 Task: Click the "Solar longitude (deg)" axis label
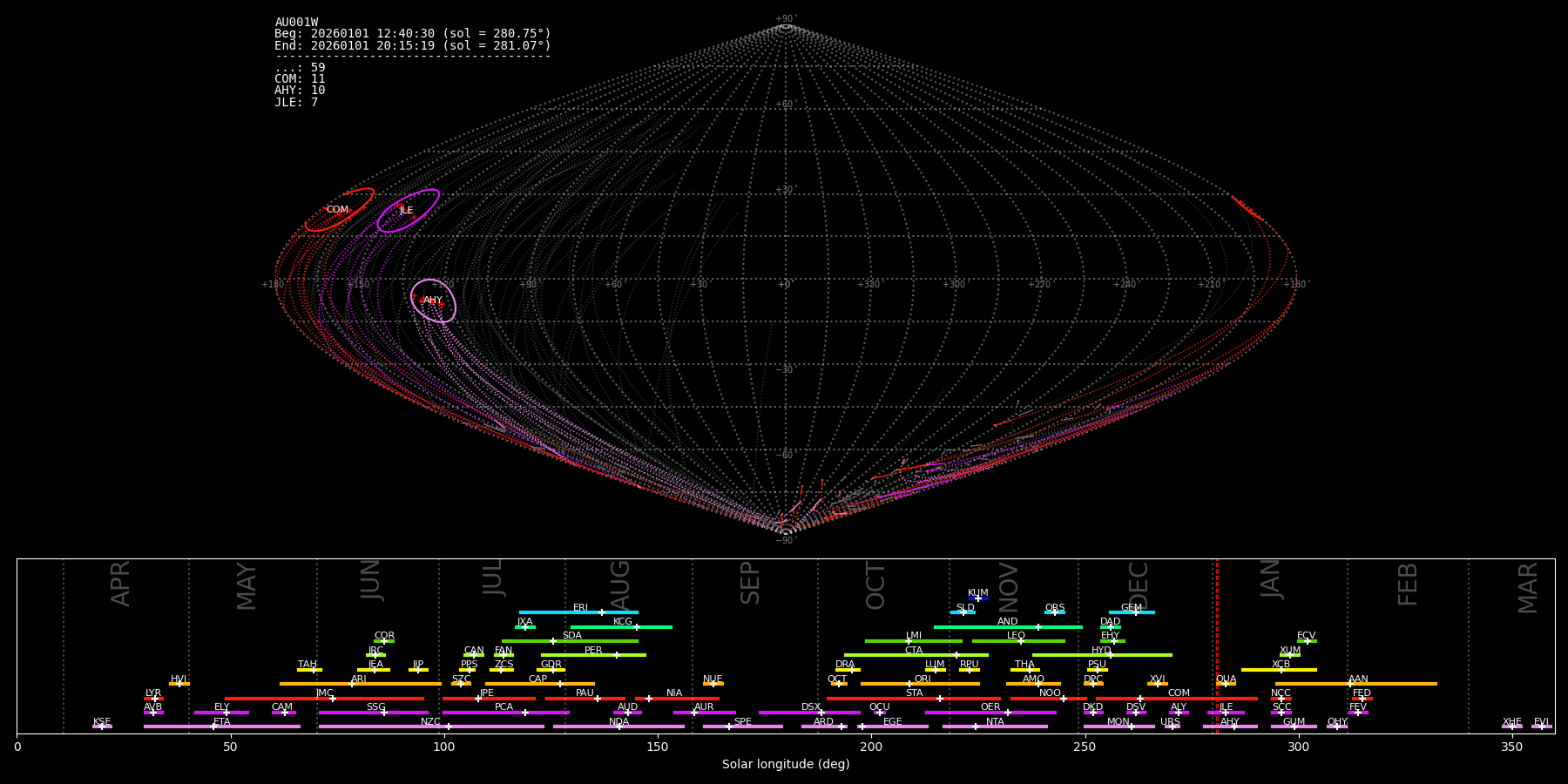point(785,765)
